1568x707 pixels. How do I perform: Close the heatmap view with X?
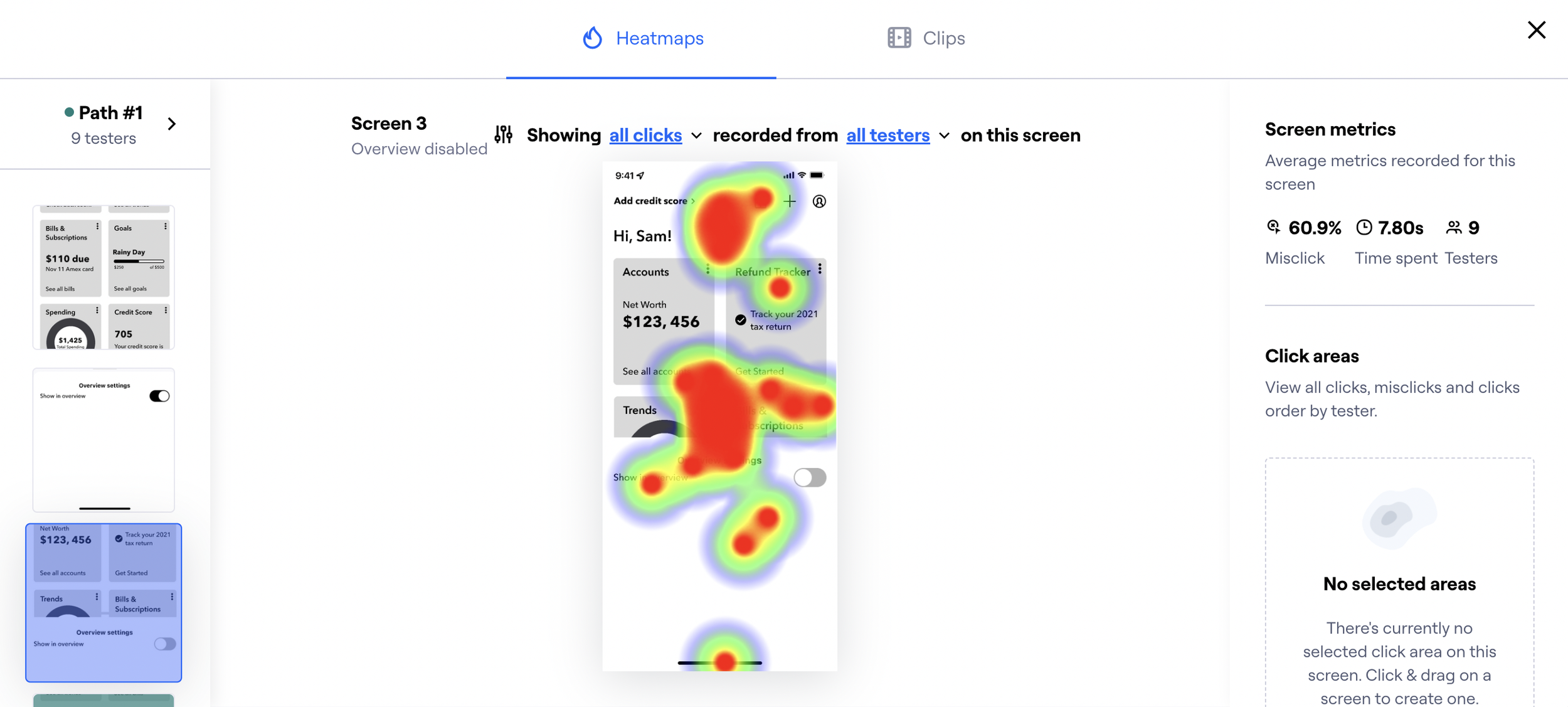(x=1536, y=30)
